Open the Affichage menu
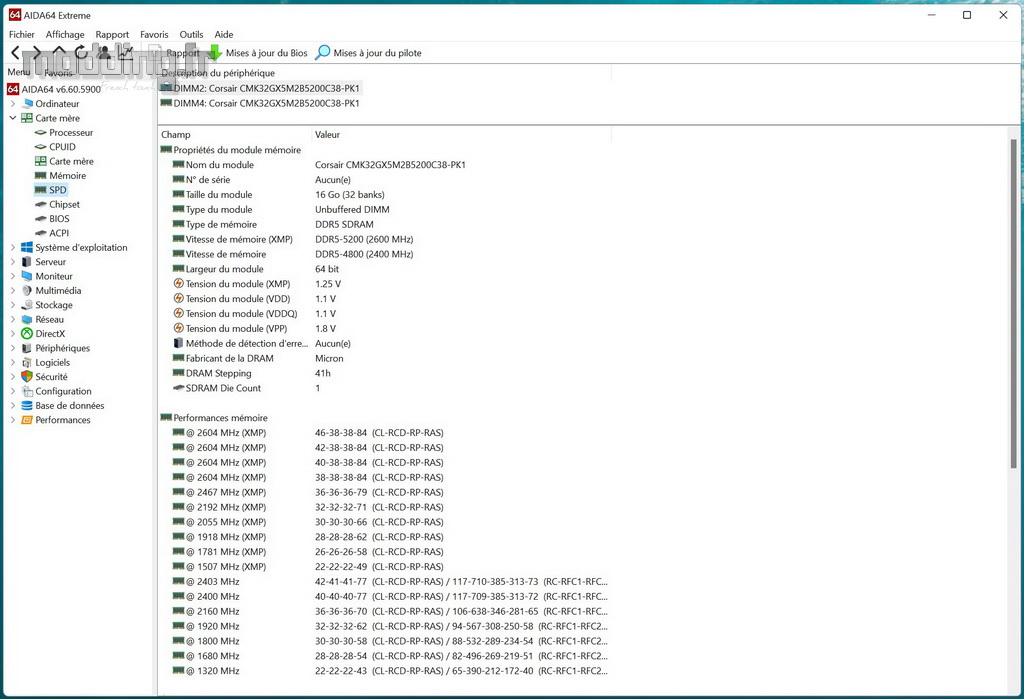This screenshot has width=1024, height=699. 65,35
